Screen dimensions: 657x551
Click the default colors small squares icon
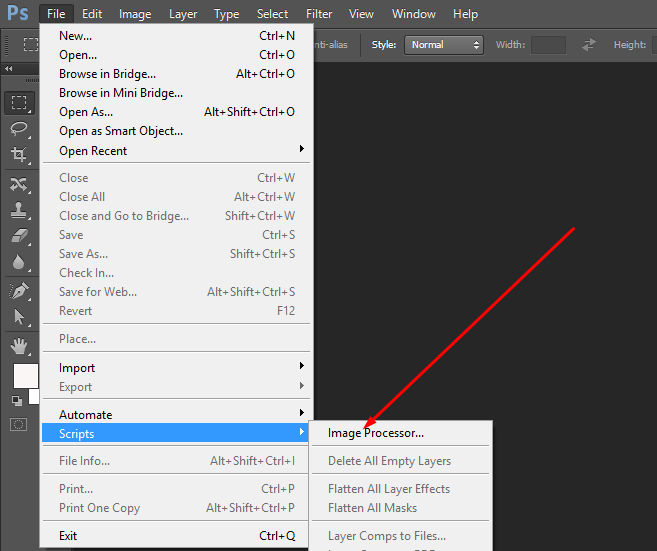(17, 401)
